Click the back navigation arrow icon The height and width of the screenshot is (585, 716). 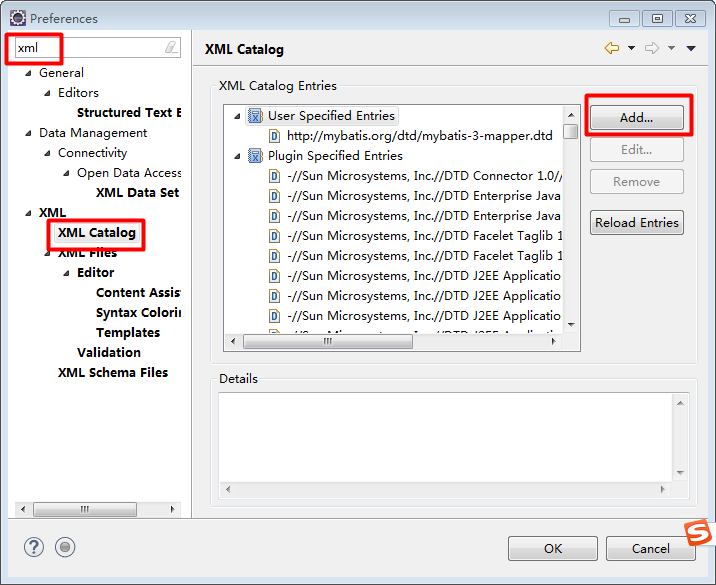coord(612,48)
